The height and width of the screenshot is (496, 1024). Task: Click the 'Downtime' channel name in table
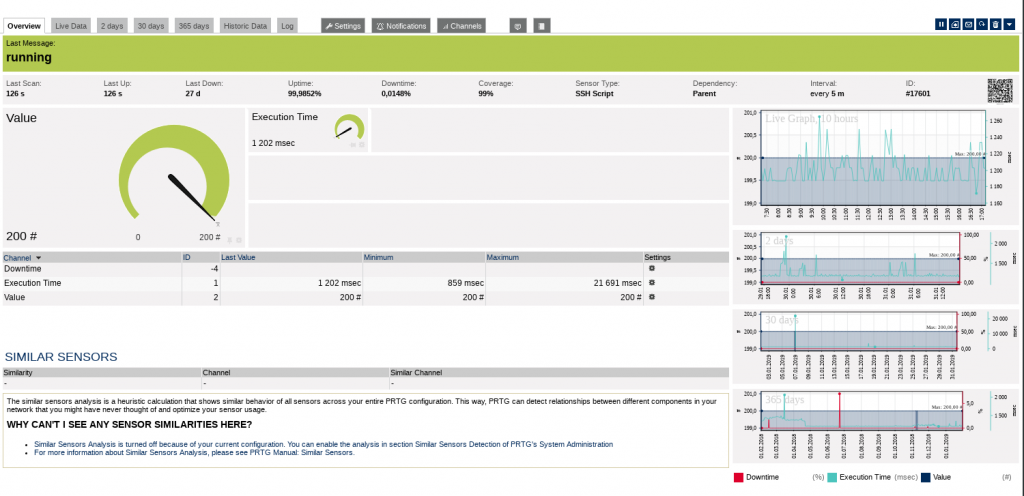coord(23,268)
